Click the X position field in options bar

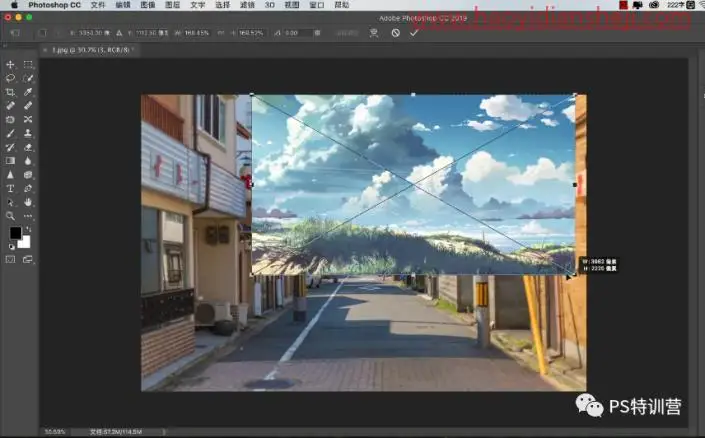[x=94, y=33]
